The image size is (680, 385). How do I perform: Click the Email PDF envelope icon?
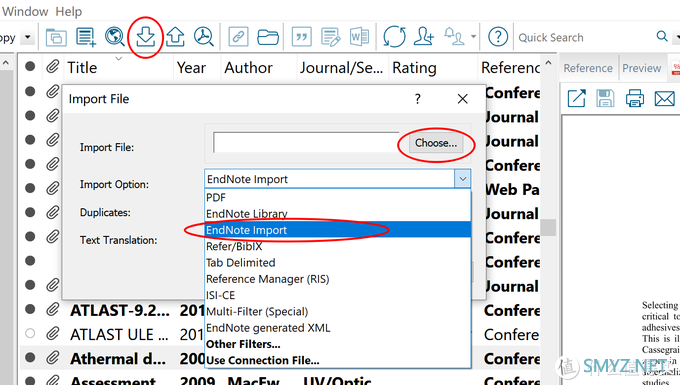point(664,98)
